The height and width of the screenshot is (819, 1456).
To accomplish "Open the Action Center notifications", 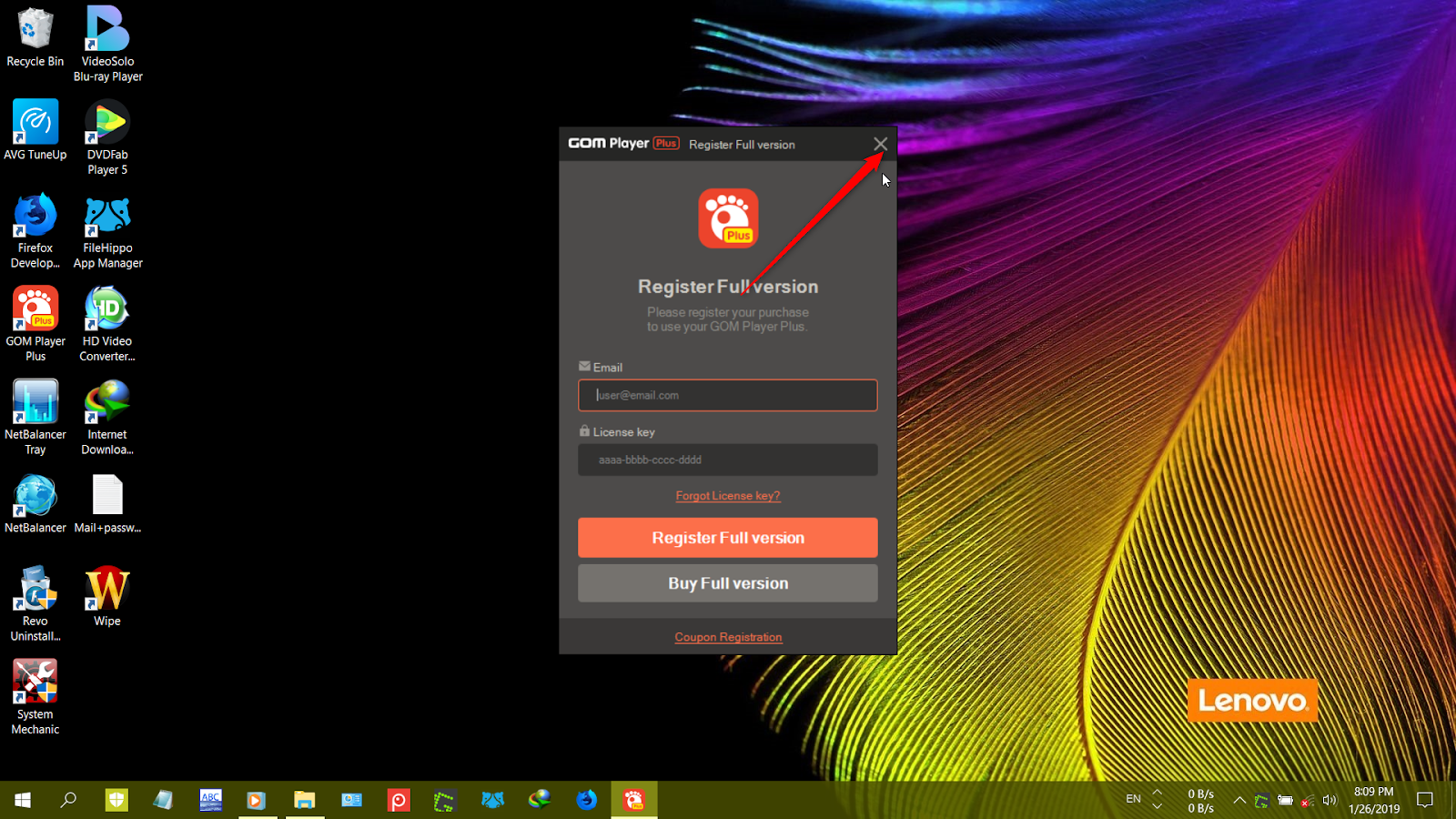I will tap(1425, 801).
